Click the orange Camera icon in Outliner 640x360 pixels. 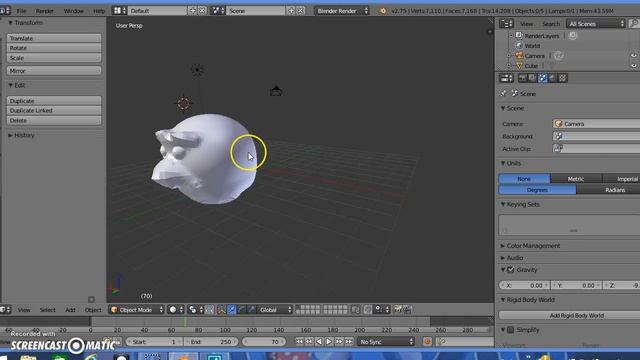pos(519,56)
